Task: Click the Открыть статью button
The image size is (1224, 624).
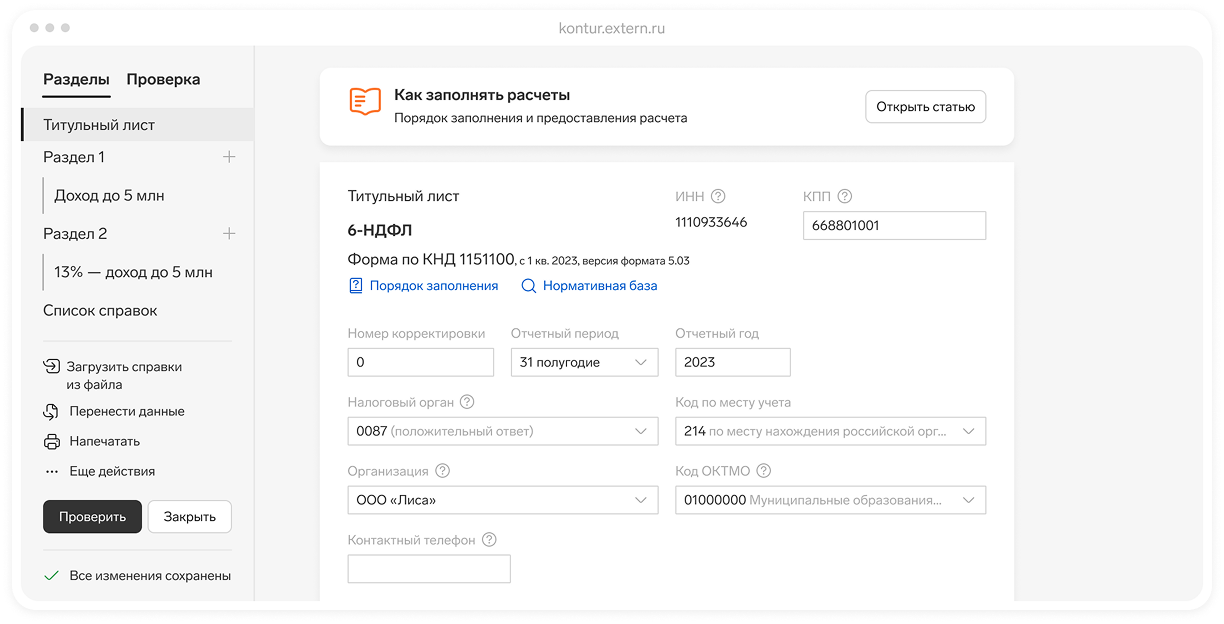Action: point(925,107)
